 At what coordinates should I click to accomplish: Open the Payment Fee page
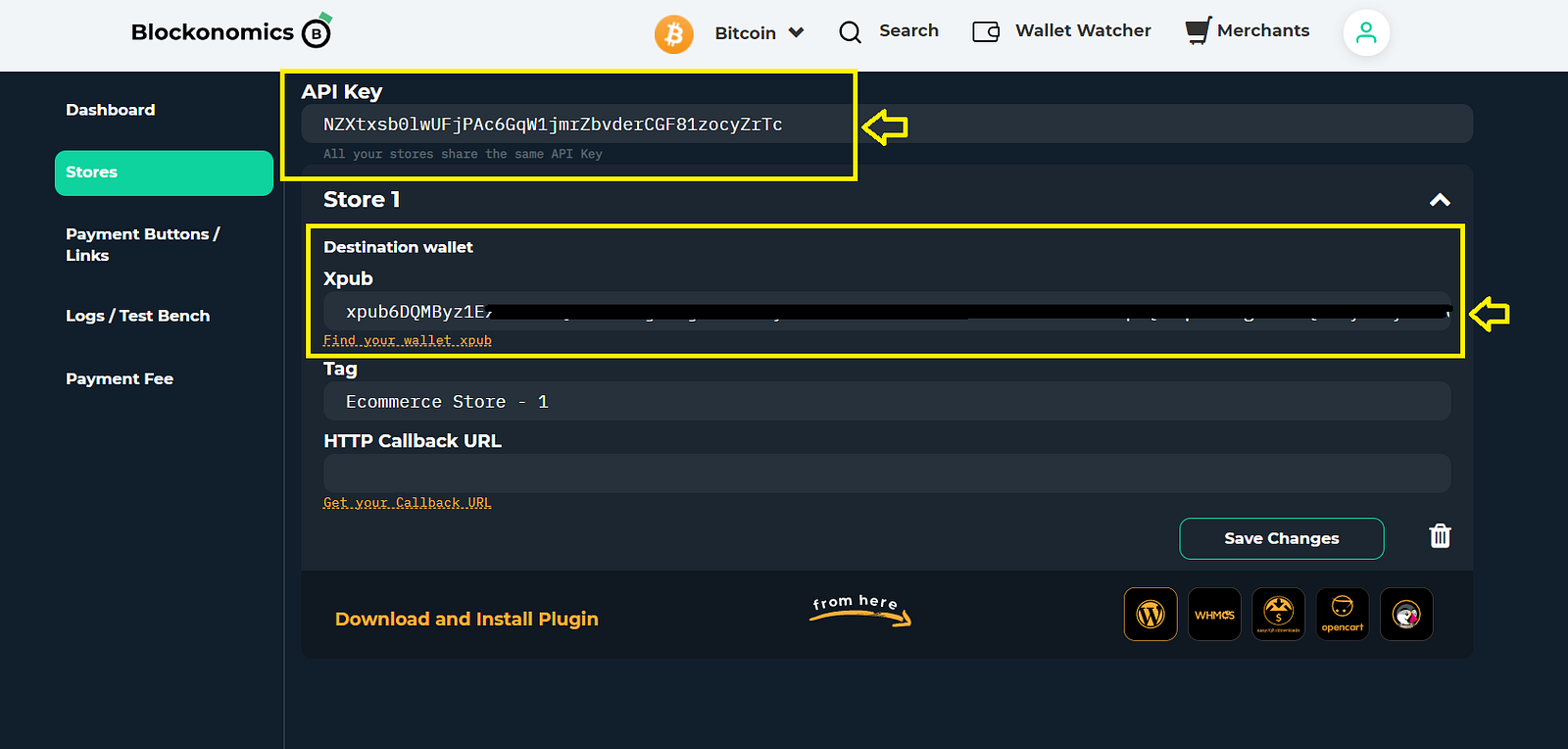point(120,378)
